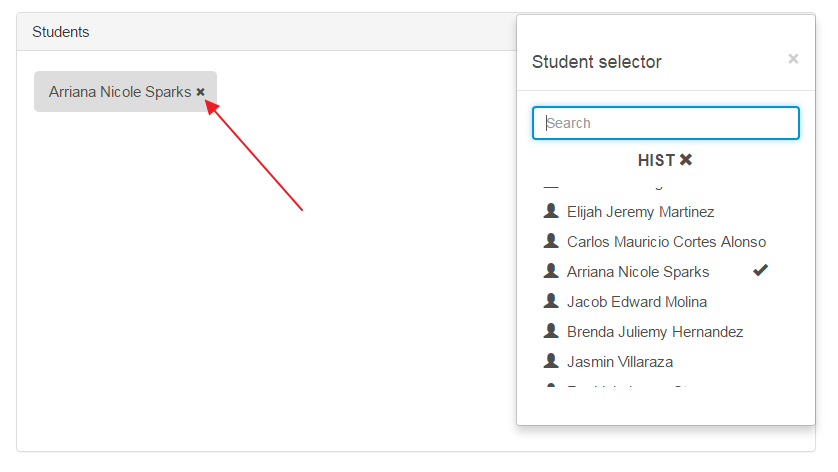Click the HIST filter label
Image resolution: width=838 pixels, height=472 pixels.
pos(656,160)
